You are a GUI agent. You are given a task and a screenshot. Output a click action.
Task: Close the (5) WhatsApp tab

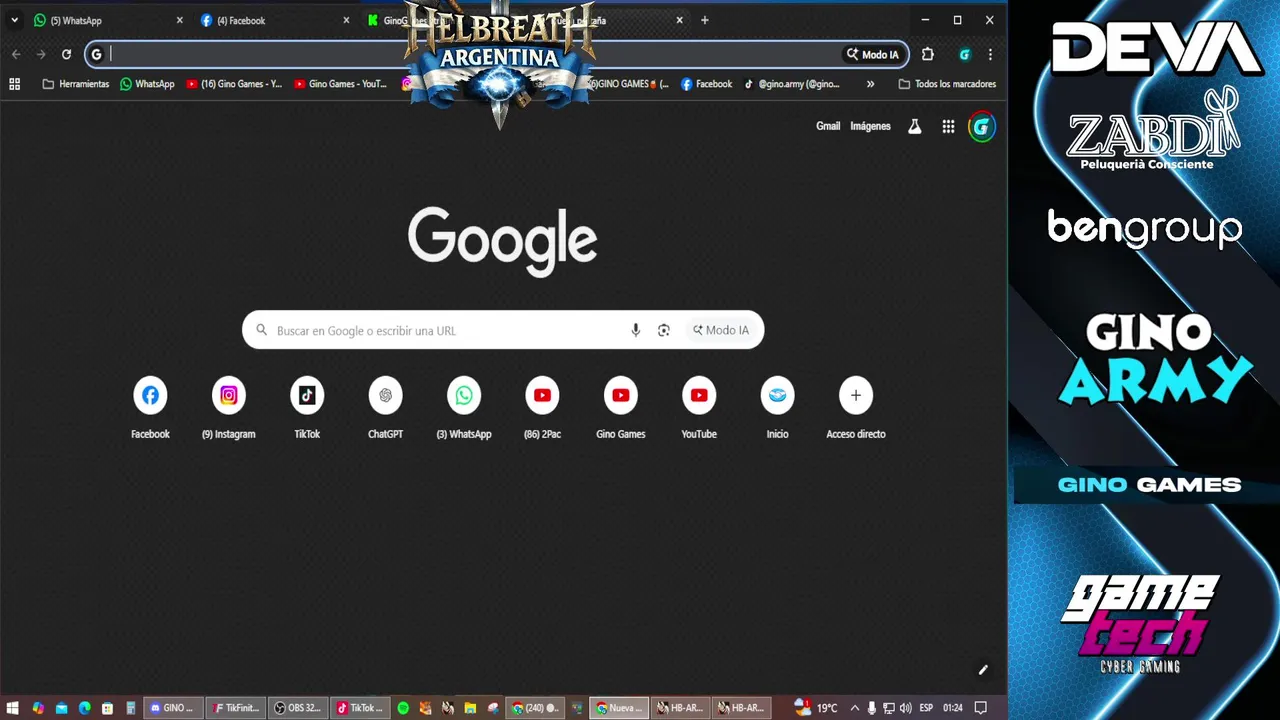click(x=180, y=20)
